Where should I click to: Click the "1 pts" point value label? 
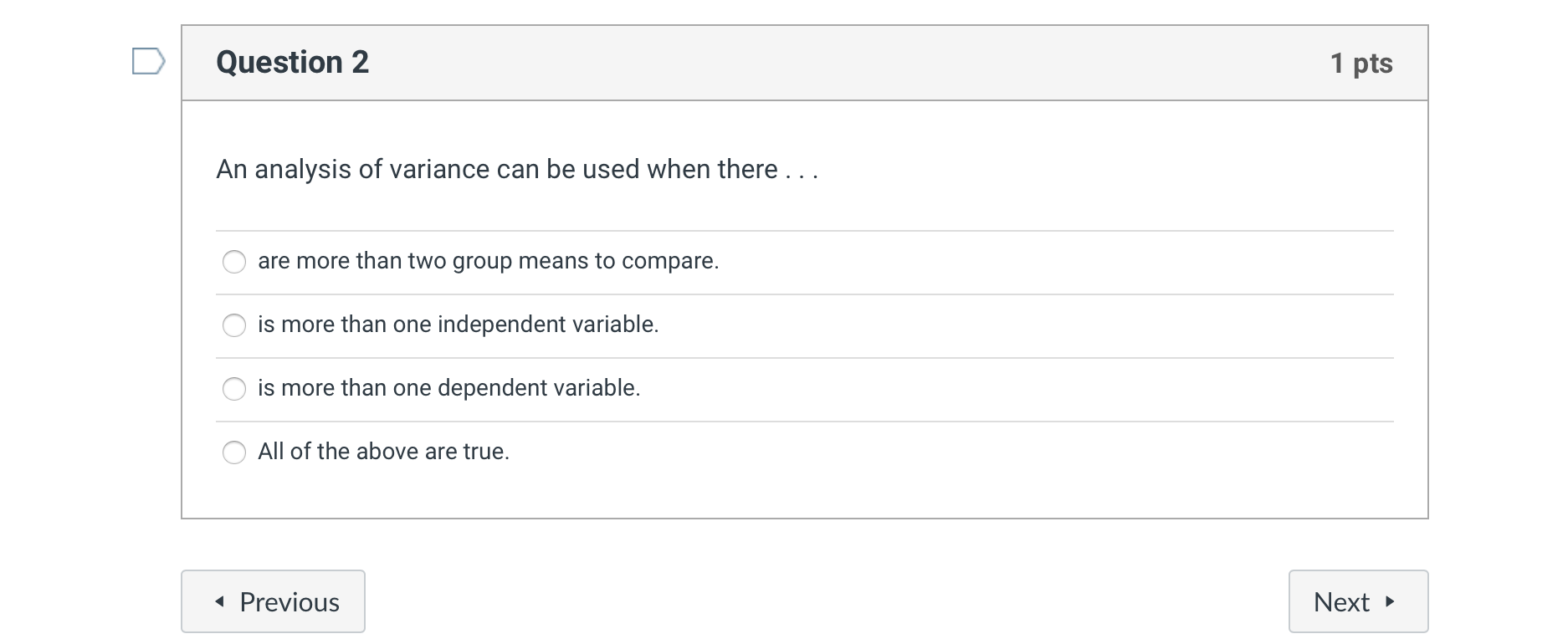1360,64
